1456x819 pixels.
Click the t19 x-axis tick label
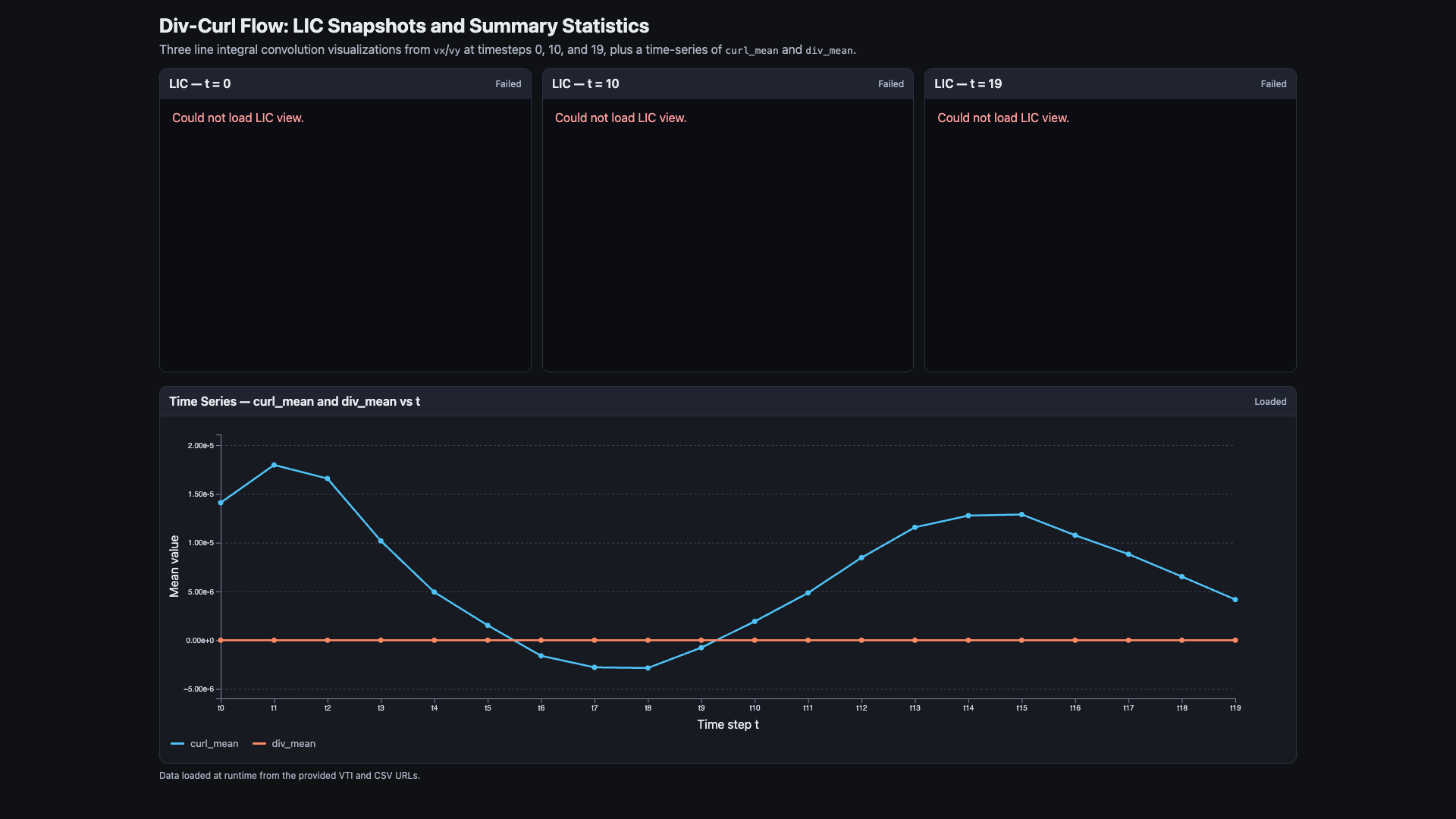coord(1235,708)
